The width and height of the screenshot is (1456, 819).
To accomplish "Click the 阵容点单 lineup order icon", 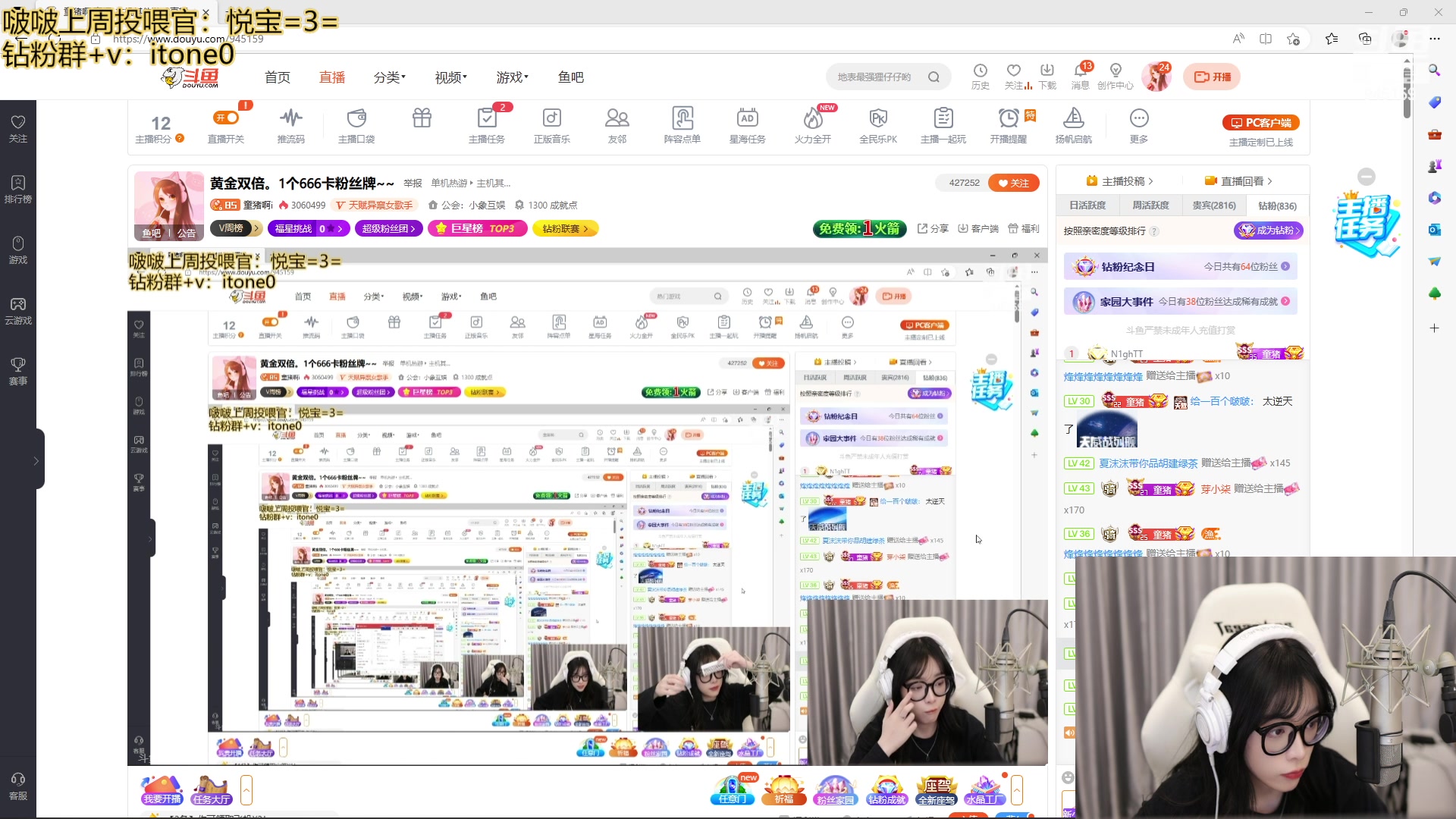I will (x=682, y=124).
